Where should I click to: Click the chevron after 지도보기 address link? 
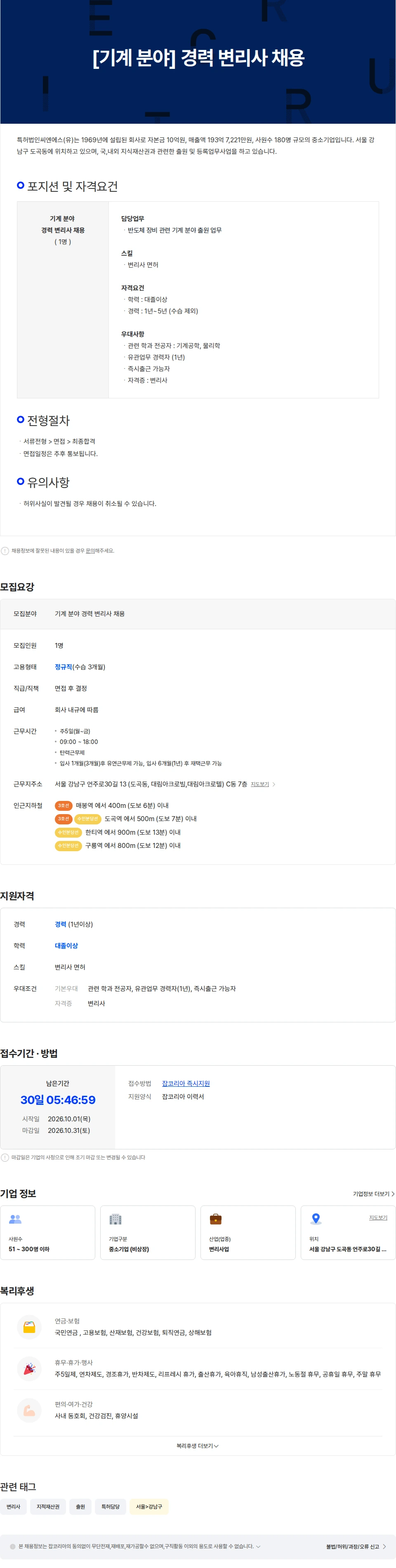273,784
